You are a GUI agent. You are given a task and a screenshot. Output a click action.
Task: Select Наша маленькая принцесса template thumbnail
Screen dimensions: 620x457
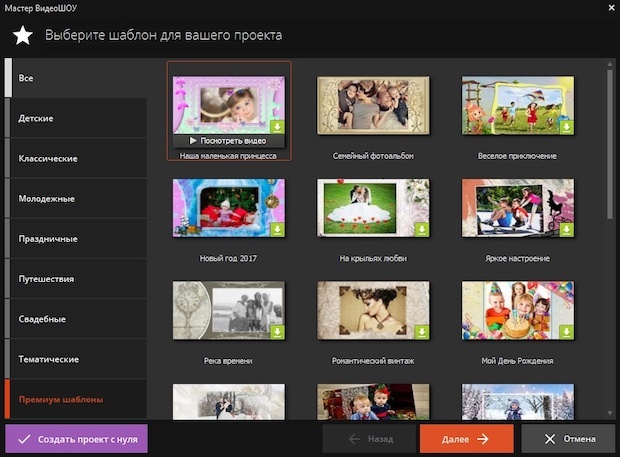[229, 105]
